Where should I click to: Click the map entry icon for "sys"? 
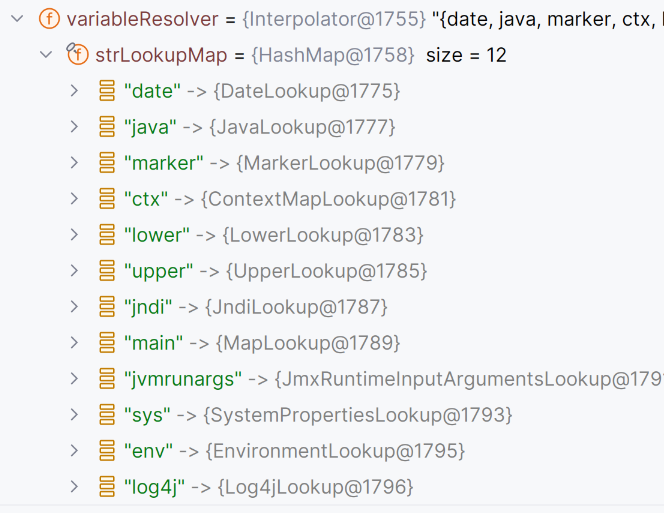click(x=107, y=415)
